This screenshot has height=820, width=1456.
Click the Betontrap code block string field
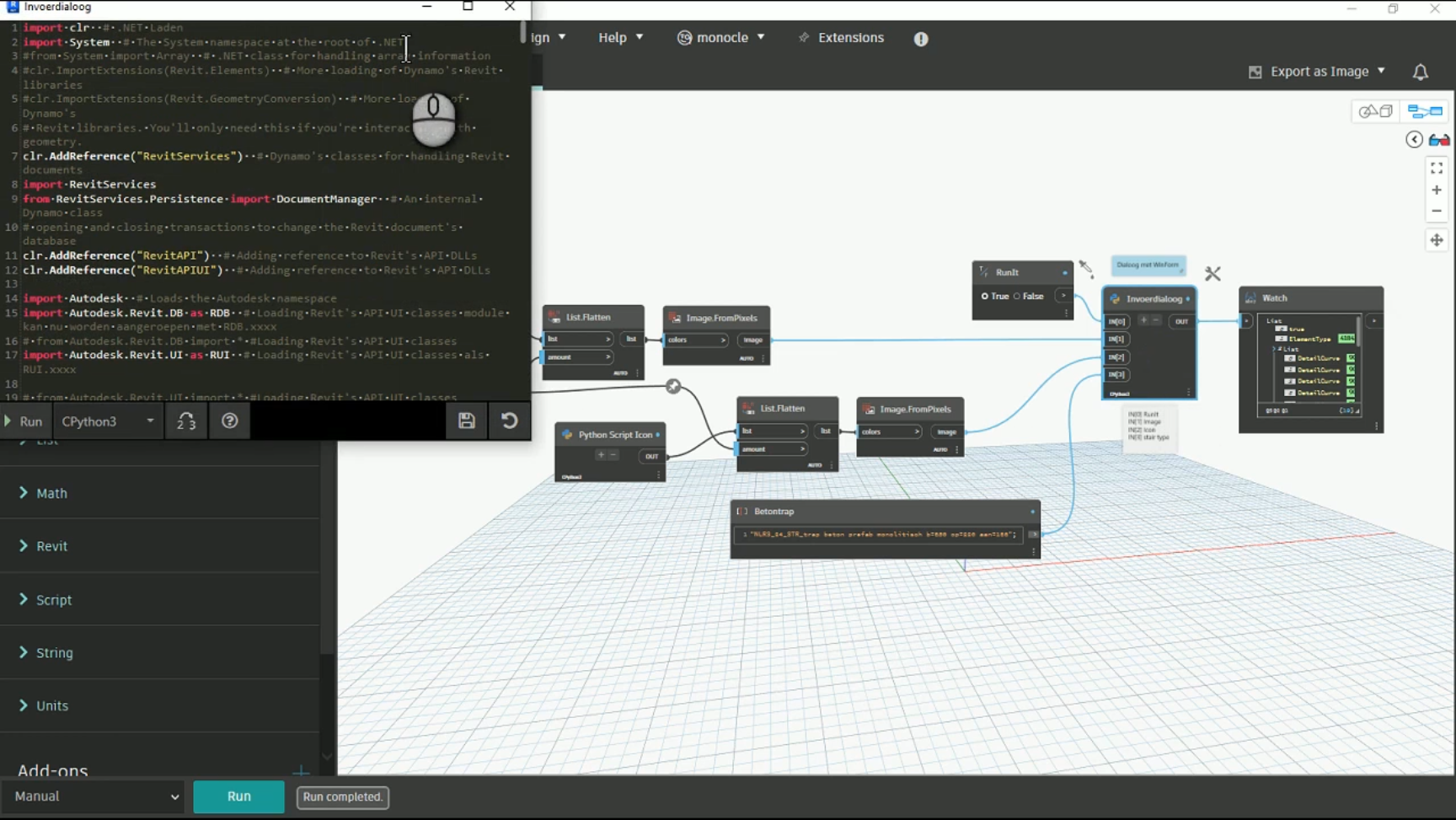pos(879,534)
